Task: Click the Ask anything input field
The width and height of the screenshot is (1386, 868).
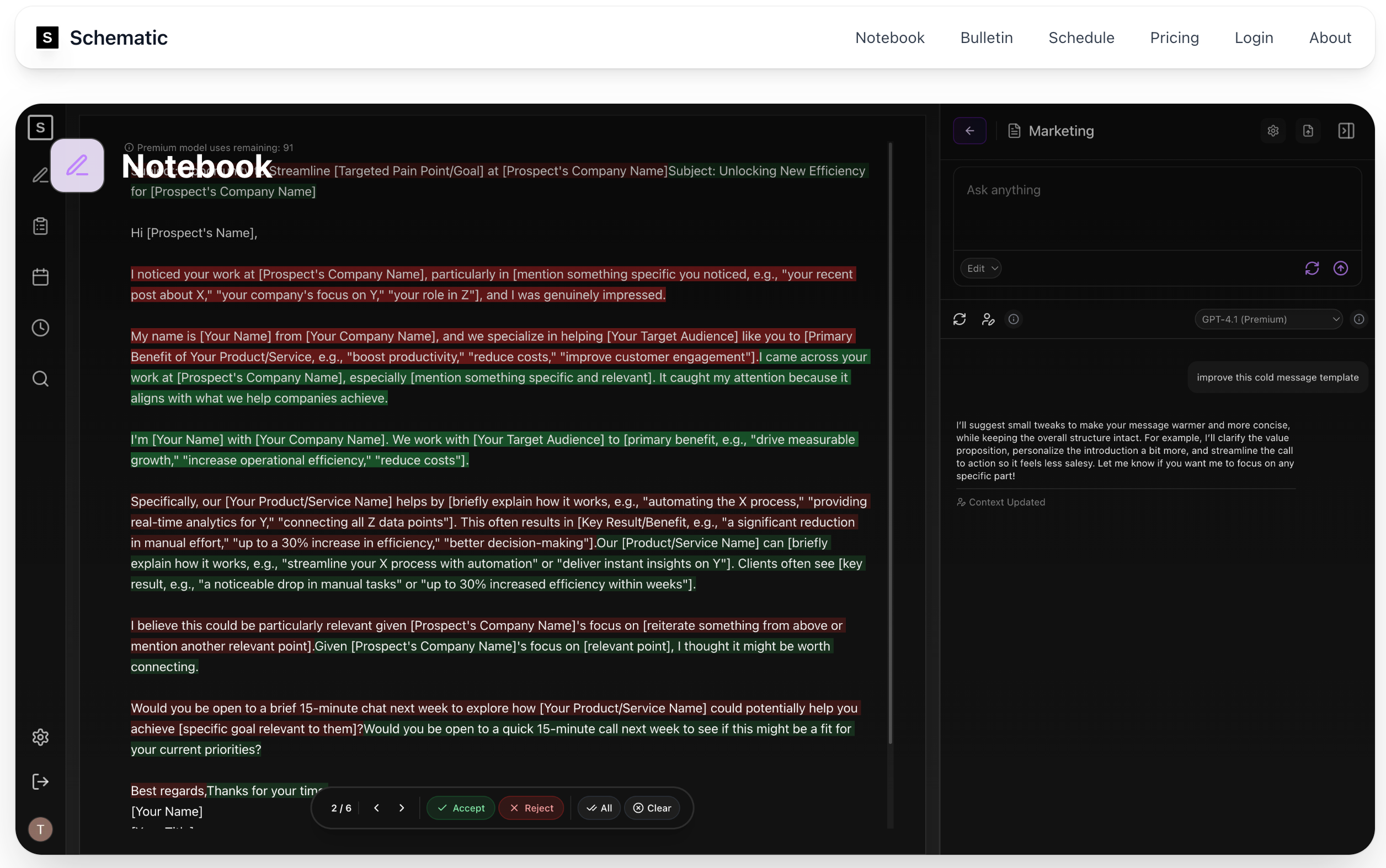Action: (1157, 208)
